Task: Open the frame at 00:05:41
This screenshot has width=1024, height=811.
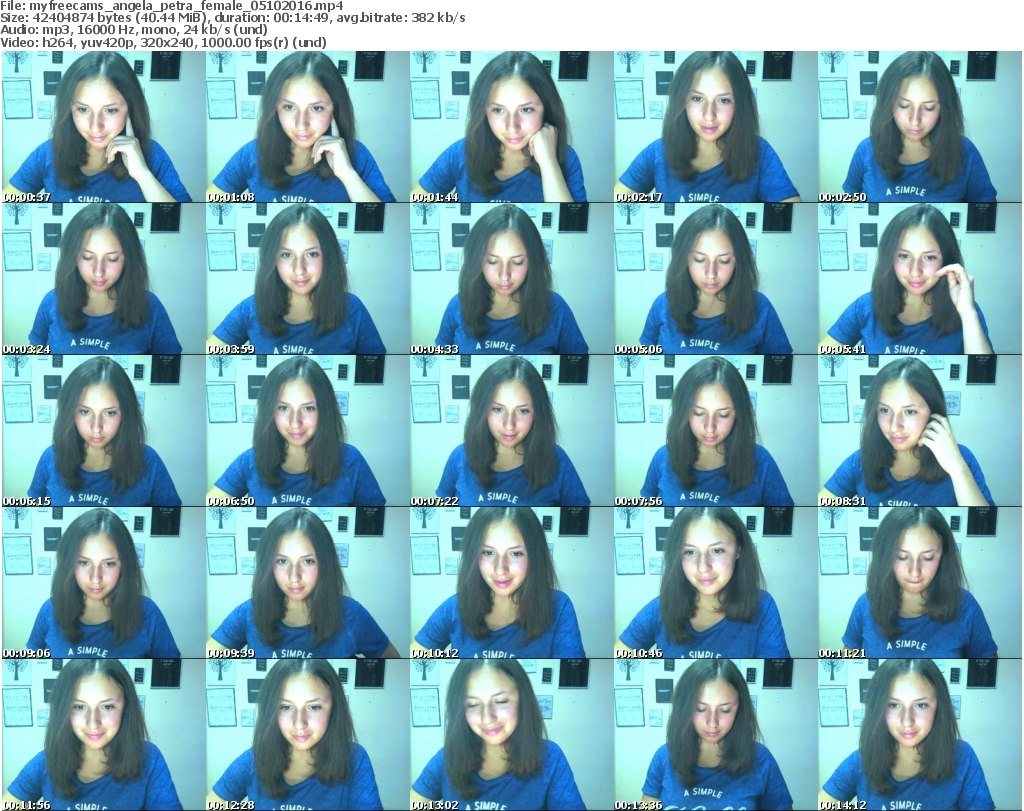Action: [x=920, y=278]
